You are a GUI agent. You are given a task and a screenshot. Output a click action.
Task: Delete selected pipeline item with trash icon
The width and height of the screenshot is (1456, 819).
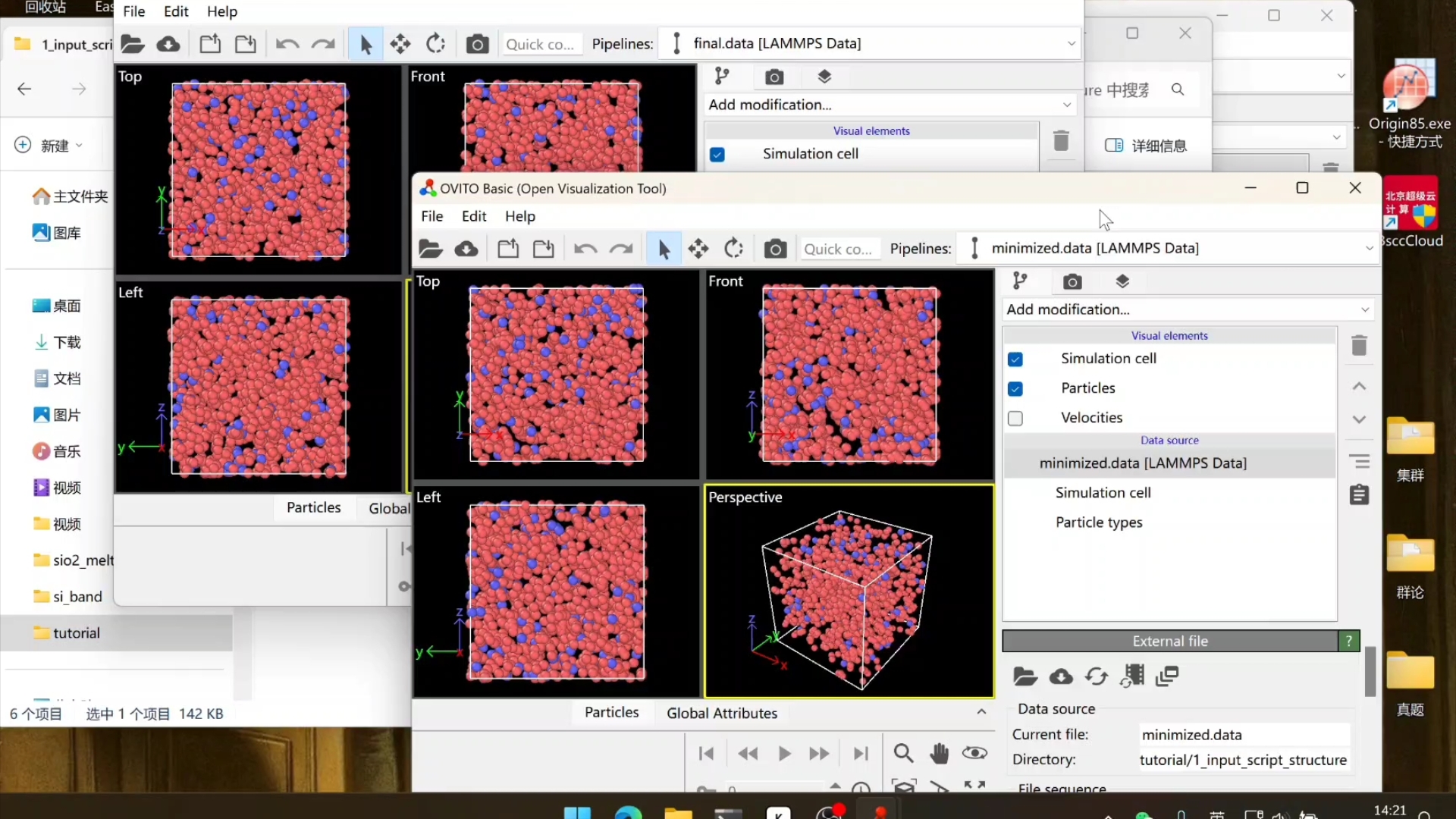tap(1359, 346)
